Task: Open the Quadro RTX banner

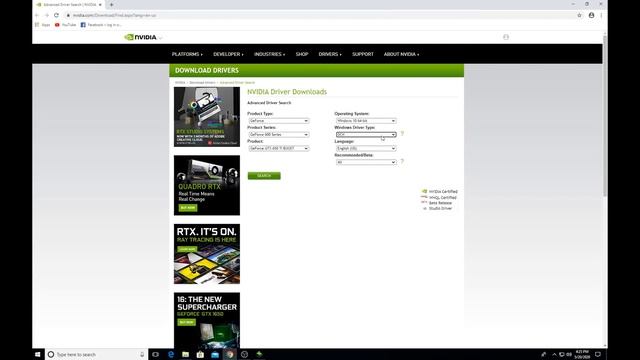Action: point(207,185)
